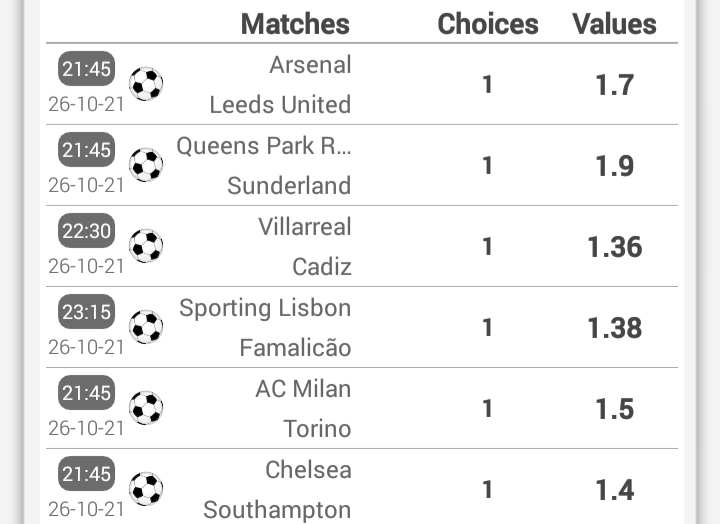Click the 1.36 odds value

pos(615,247)
